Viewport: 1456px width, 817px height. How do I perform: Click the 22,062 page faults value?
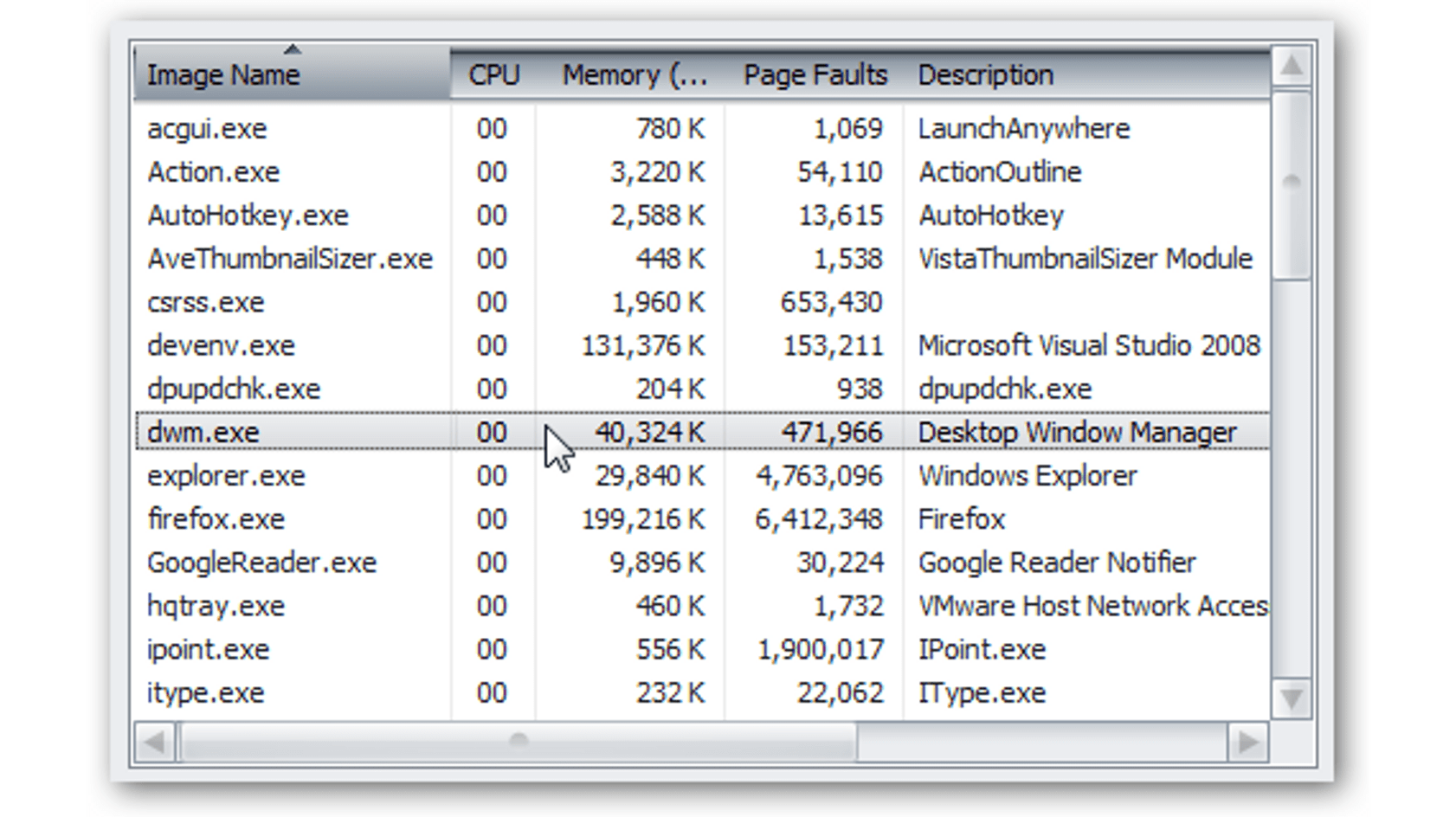840,692
